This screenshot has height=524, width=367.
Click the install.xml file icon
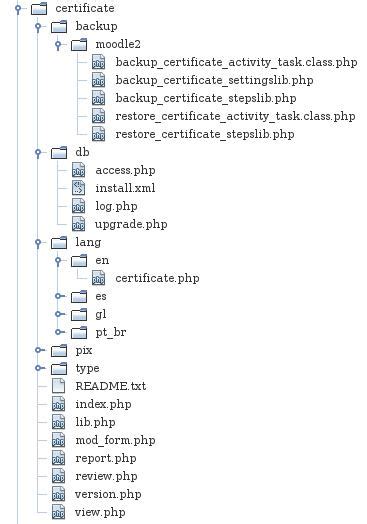(x=79, y=188)
